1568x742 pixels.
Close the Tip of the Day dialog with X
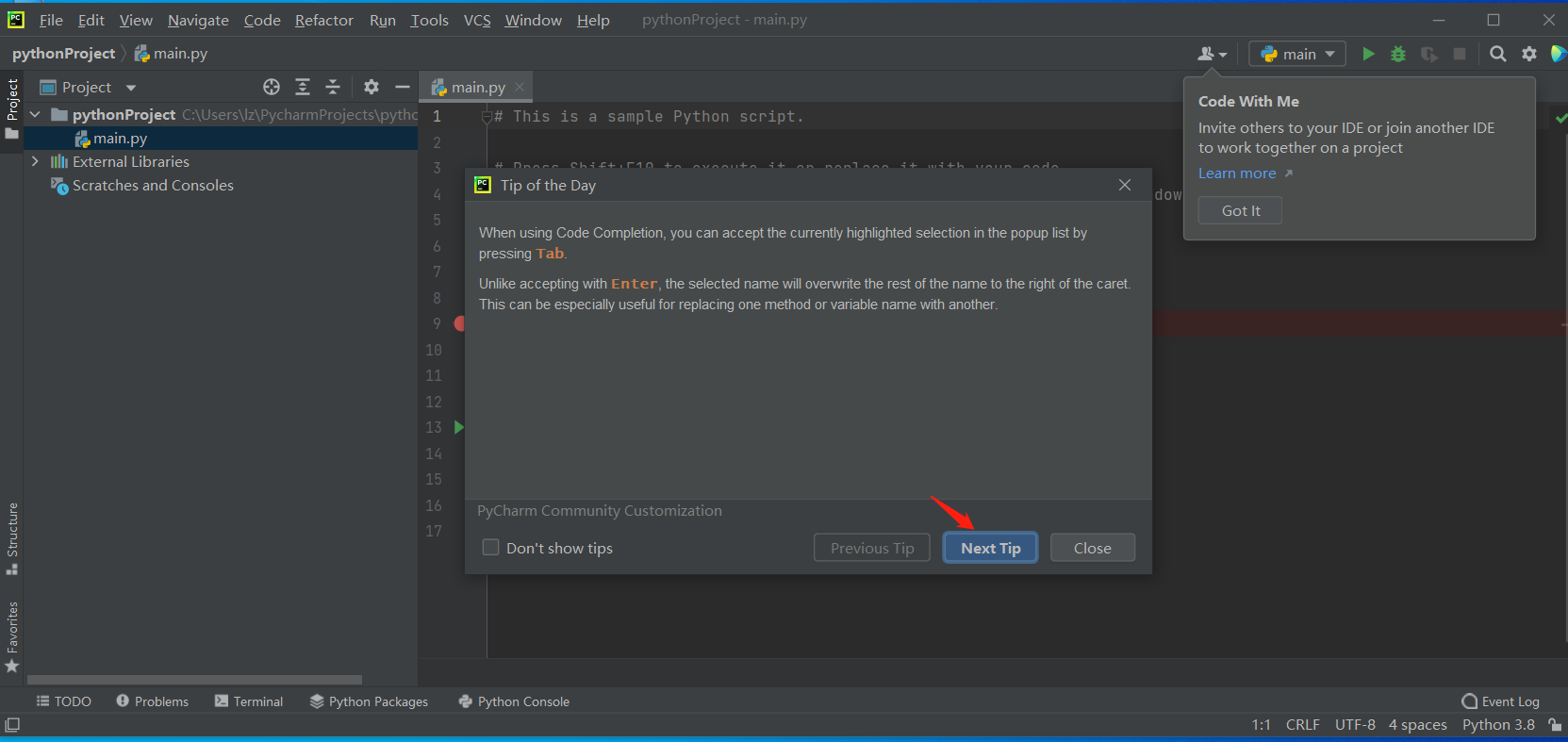[x=1125, y=185]
